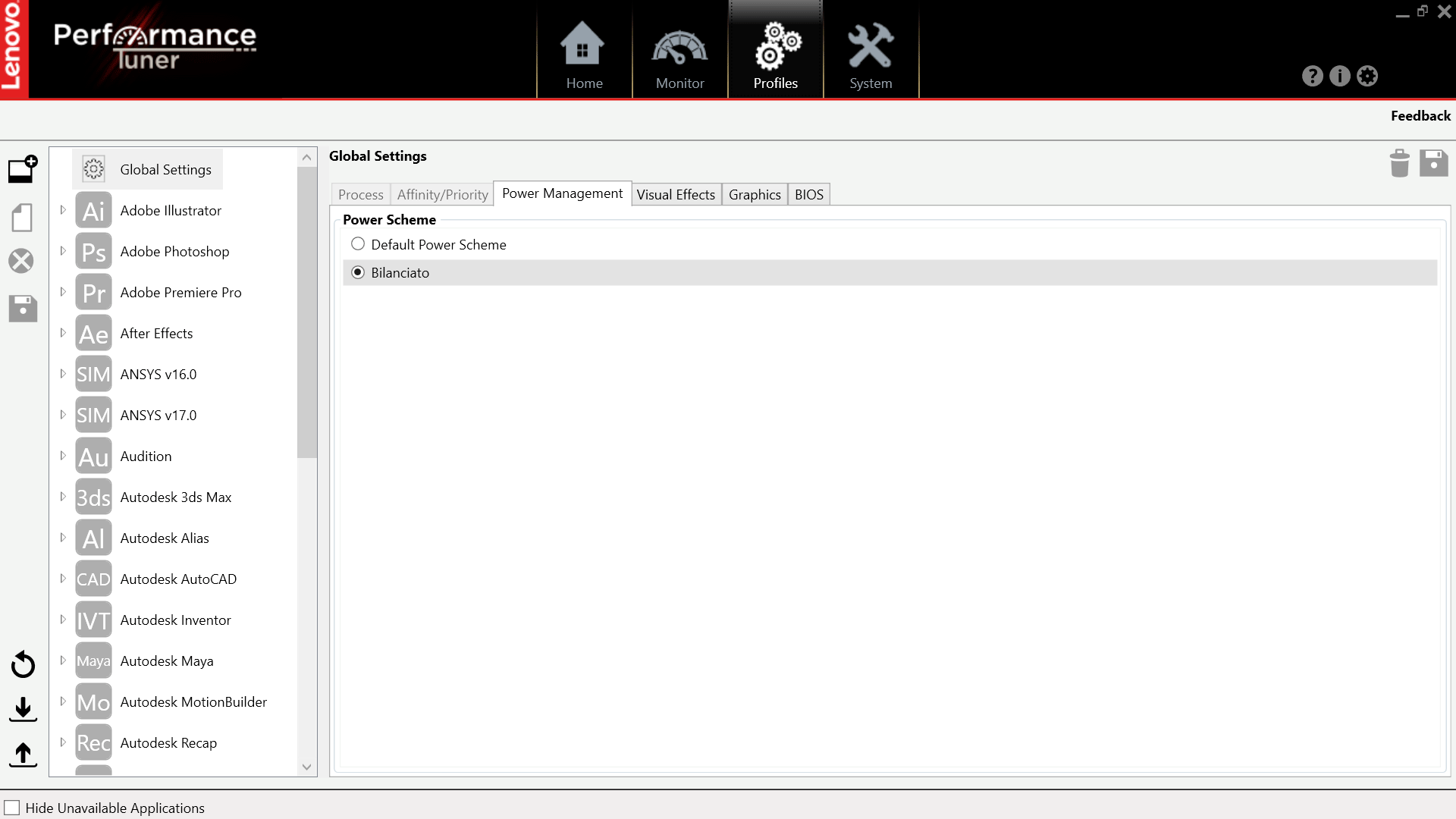Click the import download arrow icon
The width and height of the screenshot is (1456, 819).
[x=23, y=710]
